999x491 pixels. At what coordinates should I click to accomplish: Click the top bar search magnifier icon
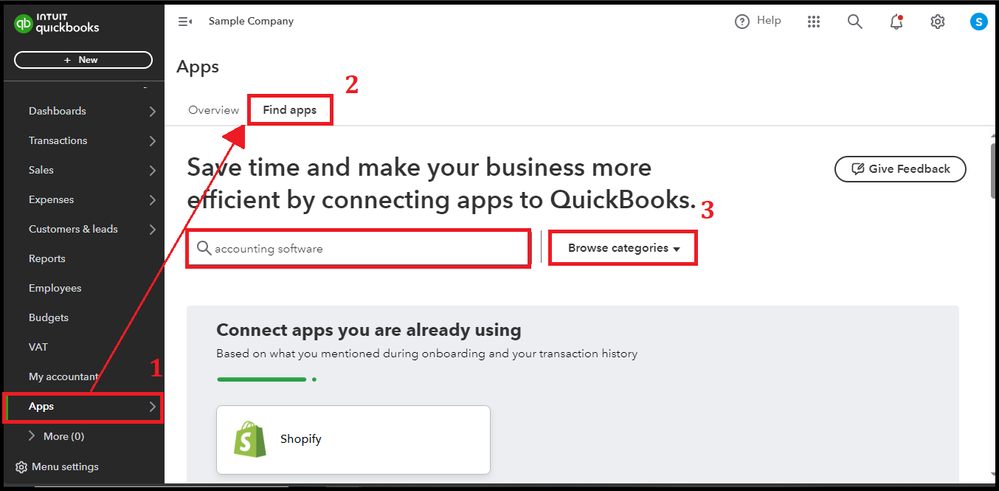tap(855, 21)
